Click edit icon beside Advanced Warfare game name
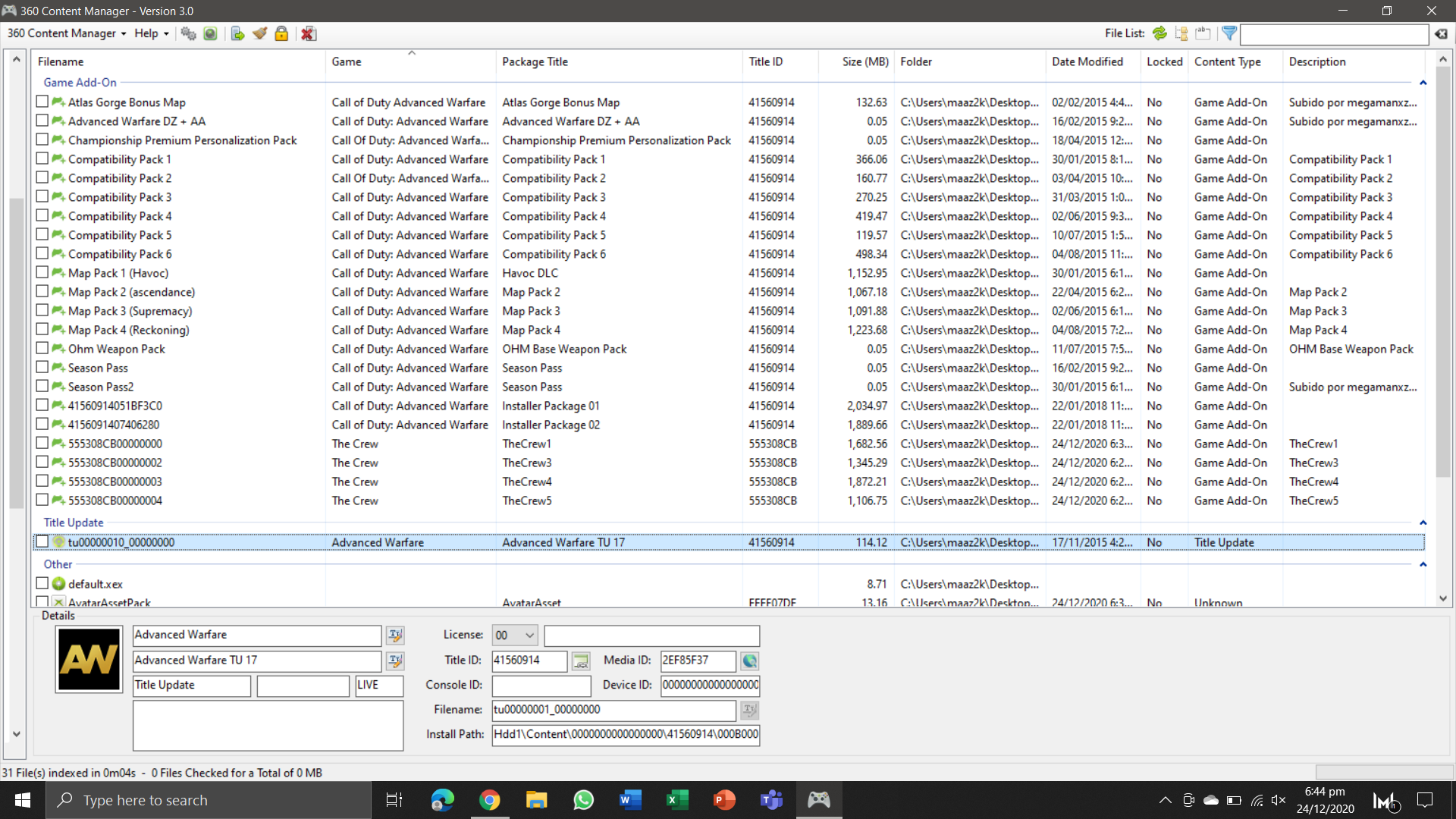This screenshot has height=819, width=1456. point(395,635)
